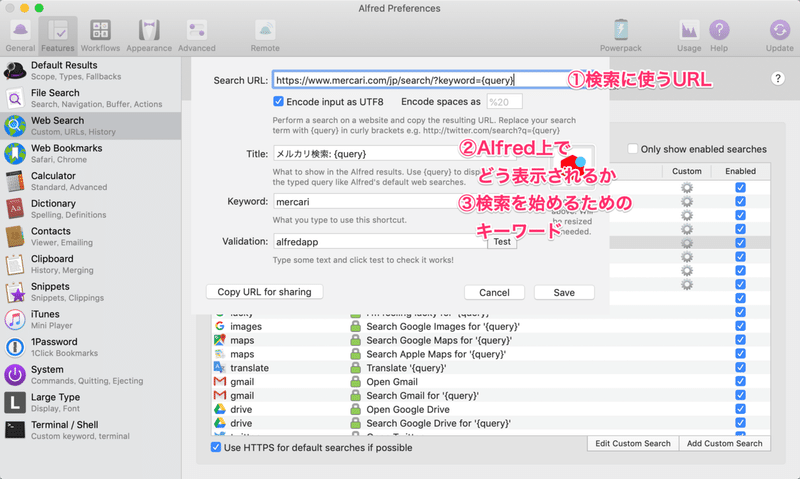
Task: Open the Workflows tab
Action: click(101, 36)
